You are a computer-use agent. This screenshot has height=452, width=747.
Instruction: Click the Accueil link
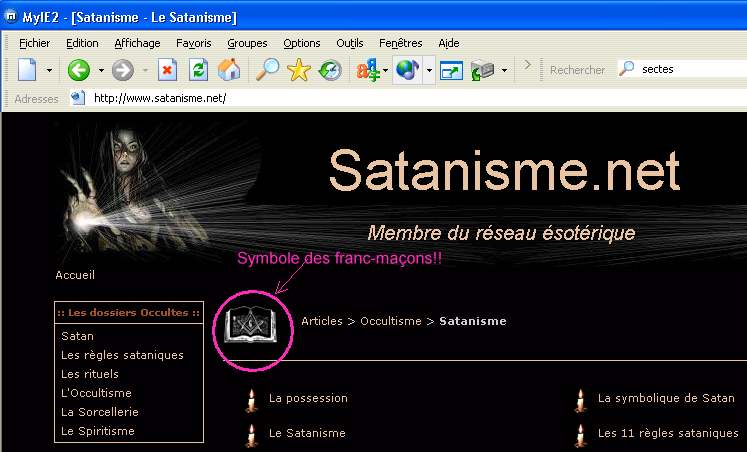(75, 275)
